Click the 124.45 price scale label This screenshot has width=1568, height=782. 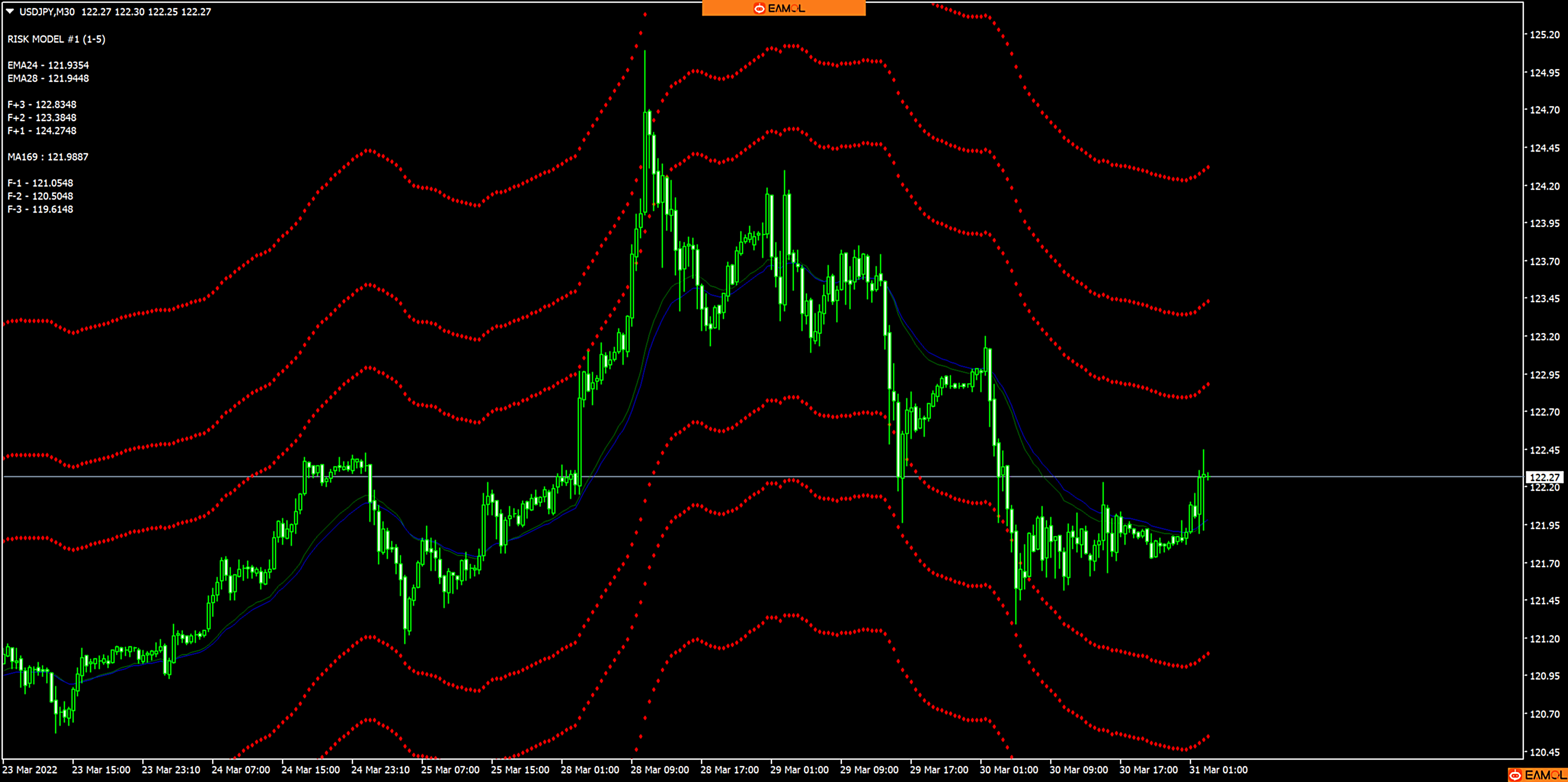(x=1545, y=148)
